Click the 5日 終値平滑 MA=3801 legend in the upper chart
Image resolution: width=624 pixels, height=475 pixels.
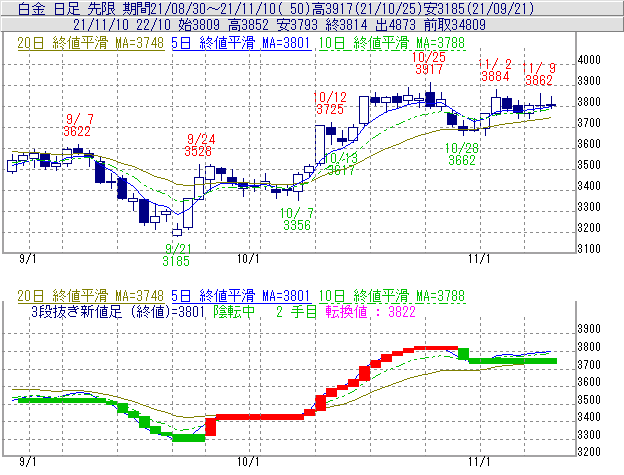click(241, 43)
